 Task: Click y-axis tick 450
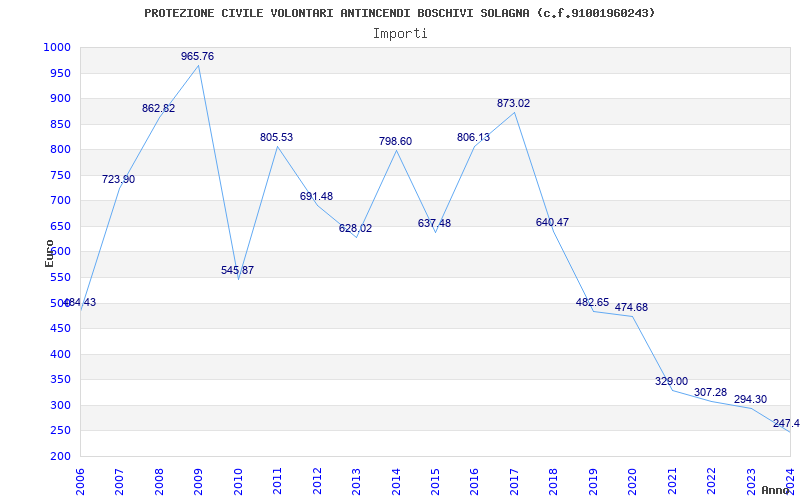(60, 329)
